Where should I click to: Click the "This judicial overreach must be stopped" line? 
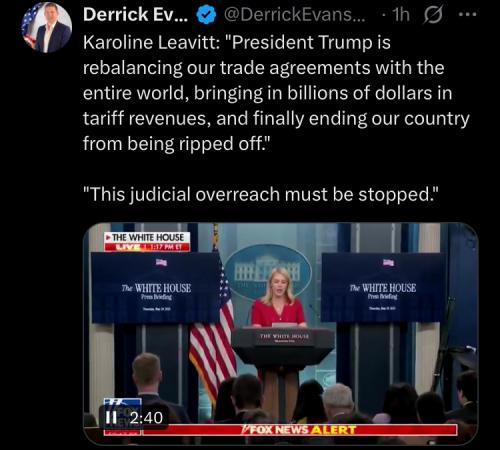coord(260,194)
